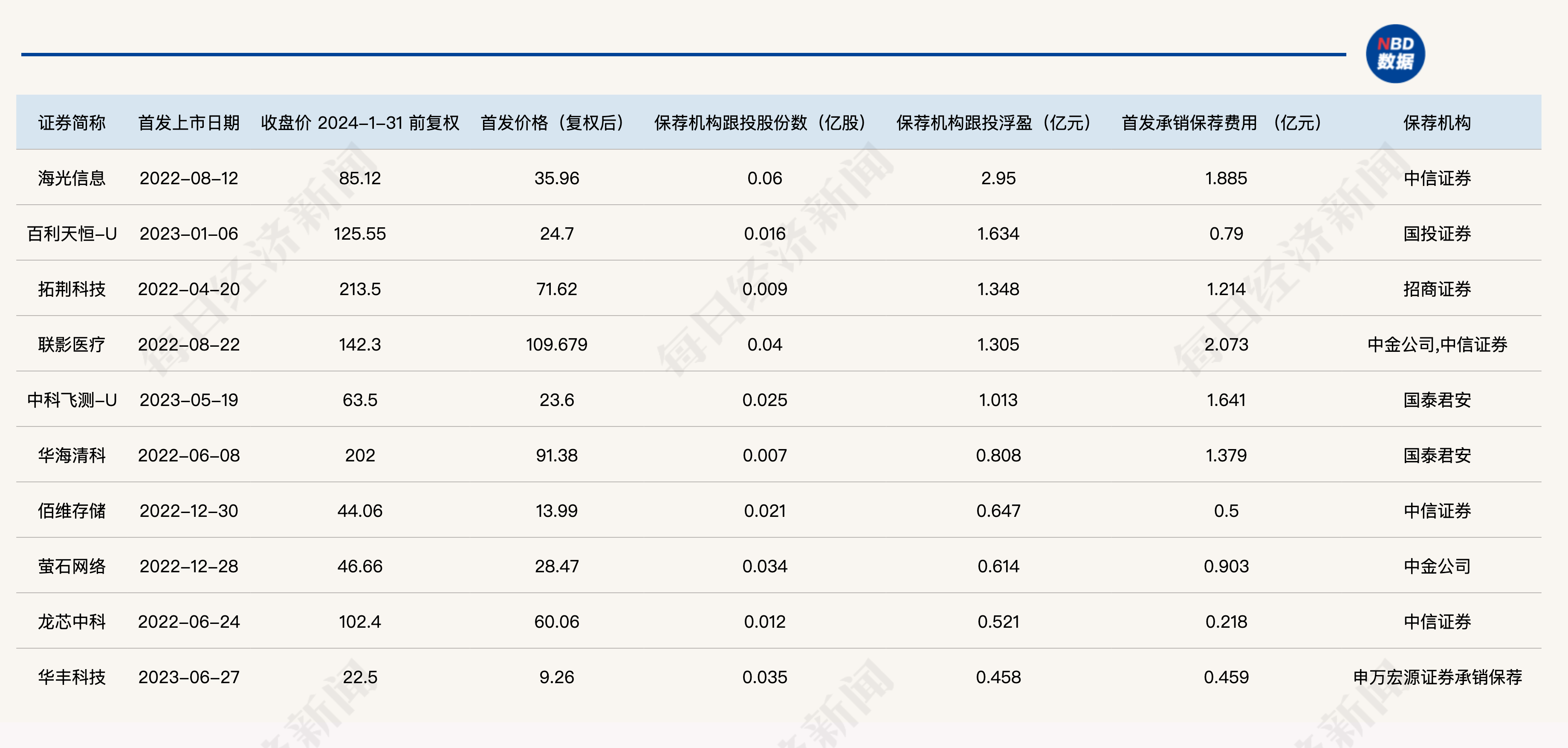Click underwriting fee 1.641
This screenshot has width=1568, height=748.
click(x=1226, y=400)
